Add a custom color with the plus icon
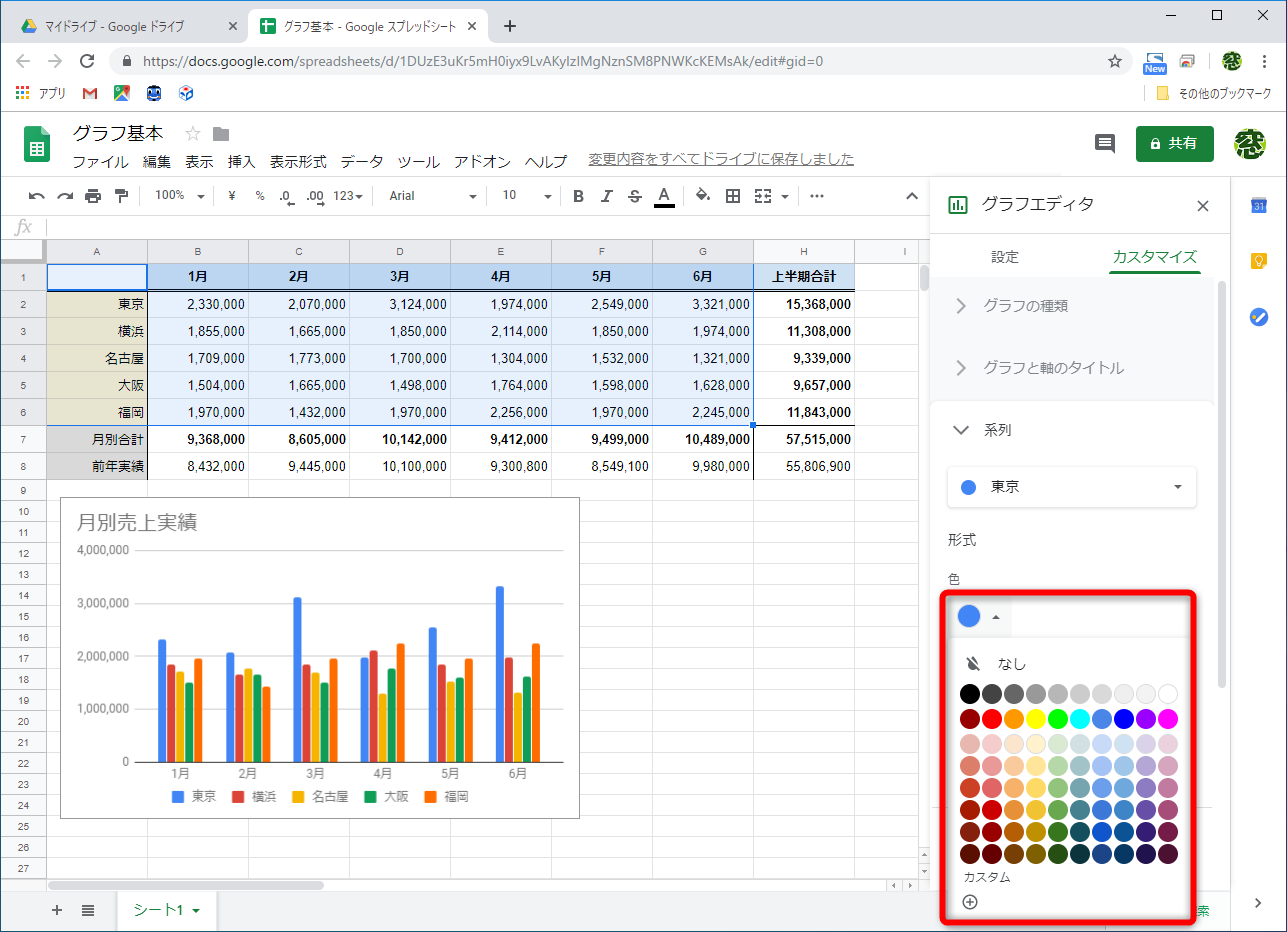This screenshot has width=1287, height=932. click(969, 902)
